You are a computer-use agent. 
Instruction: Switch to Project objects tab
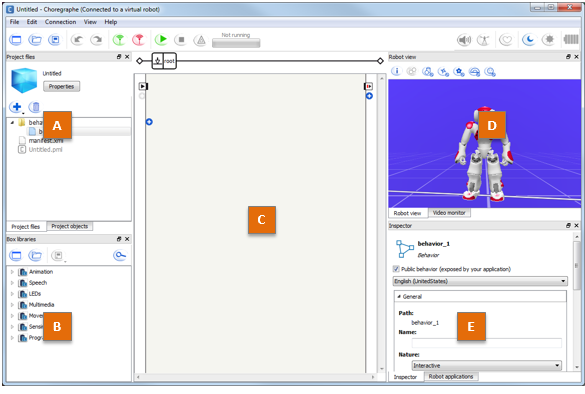tap(70, 226)
